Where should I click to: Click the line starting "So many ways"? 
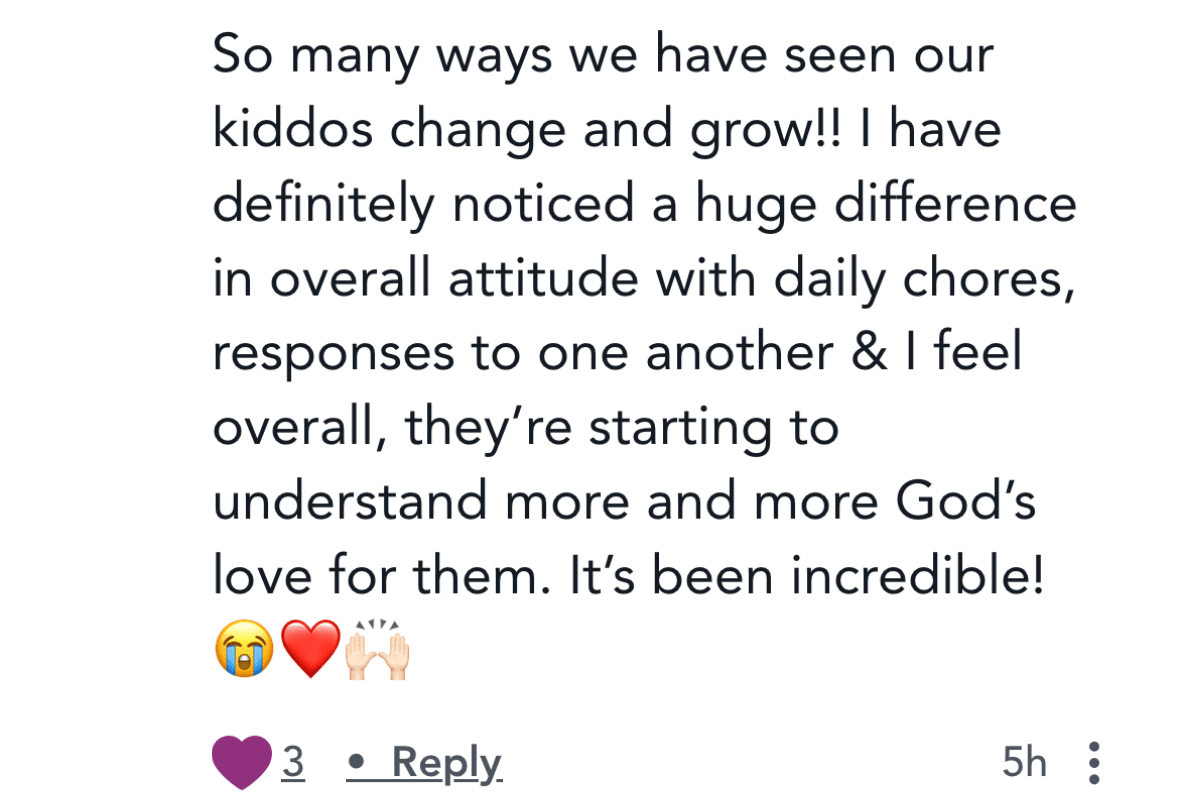pyautogui.click(x=603, y=57)
